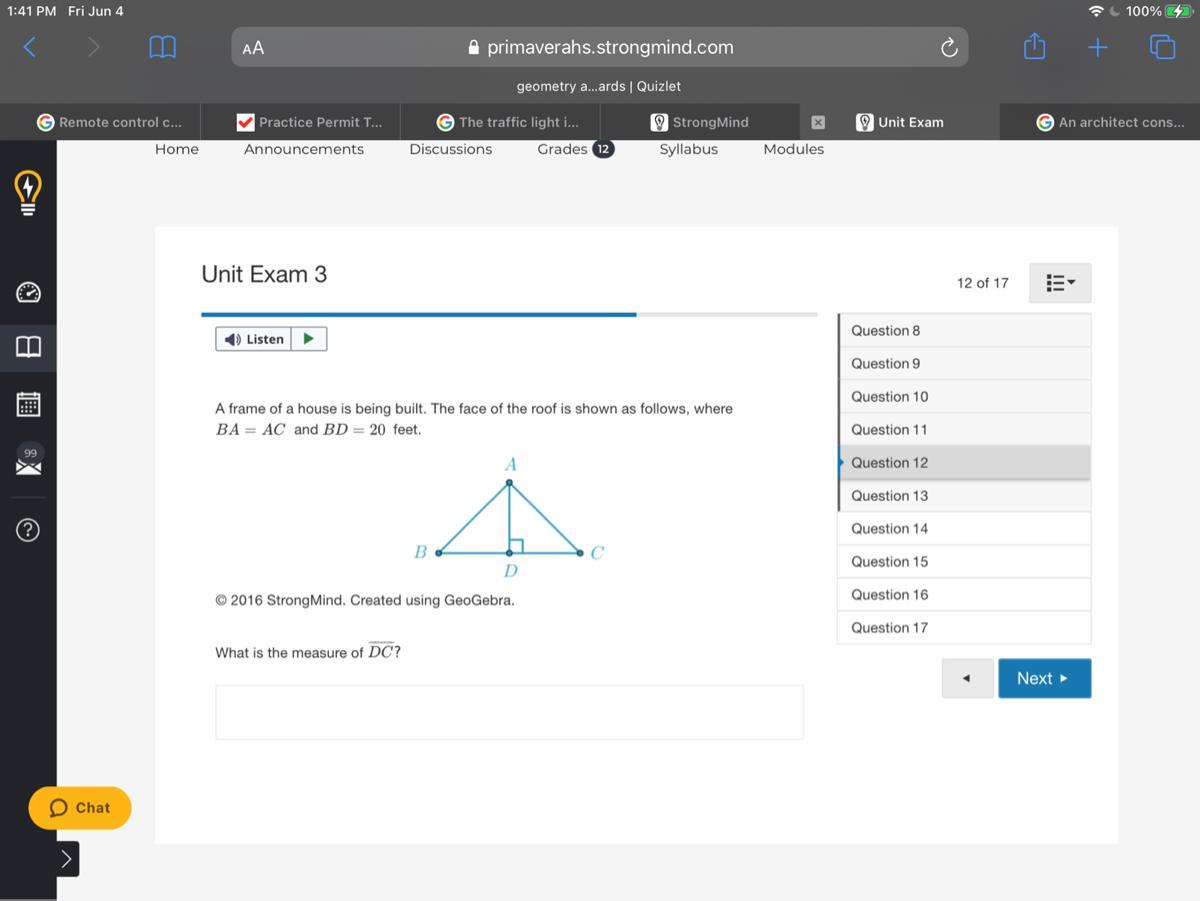1200x901 pixels.
Task: Select Question 12 in the list
Action: pos(964,462)
